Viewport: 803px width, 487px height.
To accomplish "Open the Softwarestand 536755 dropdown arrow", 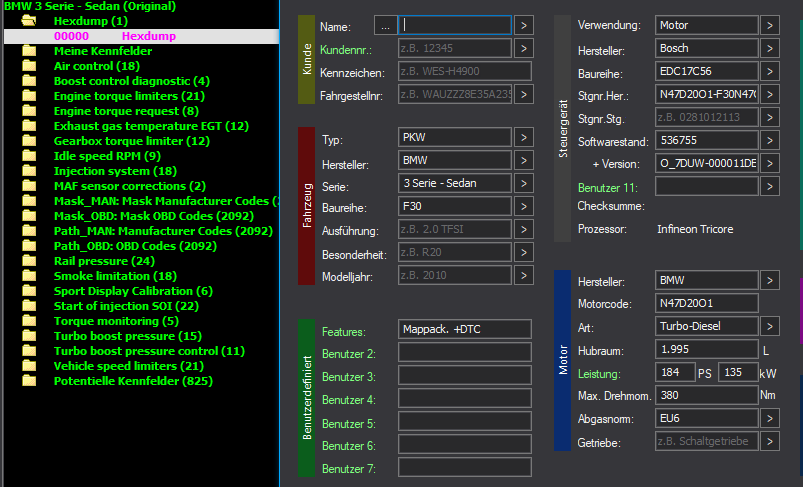I will click(770, 140).
